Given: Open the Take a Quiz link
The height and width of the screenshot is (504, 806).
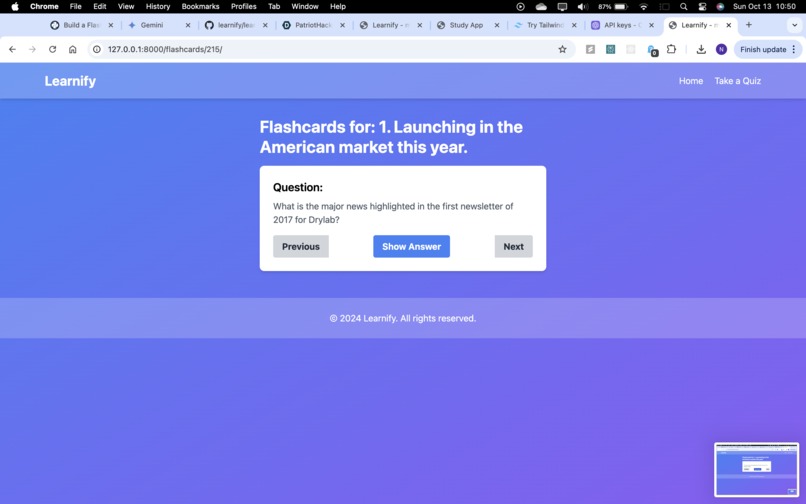Looking at the screenshot, I should [x=738, y=81].
